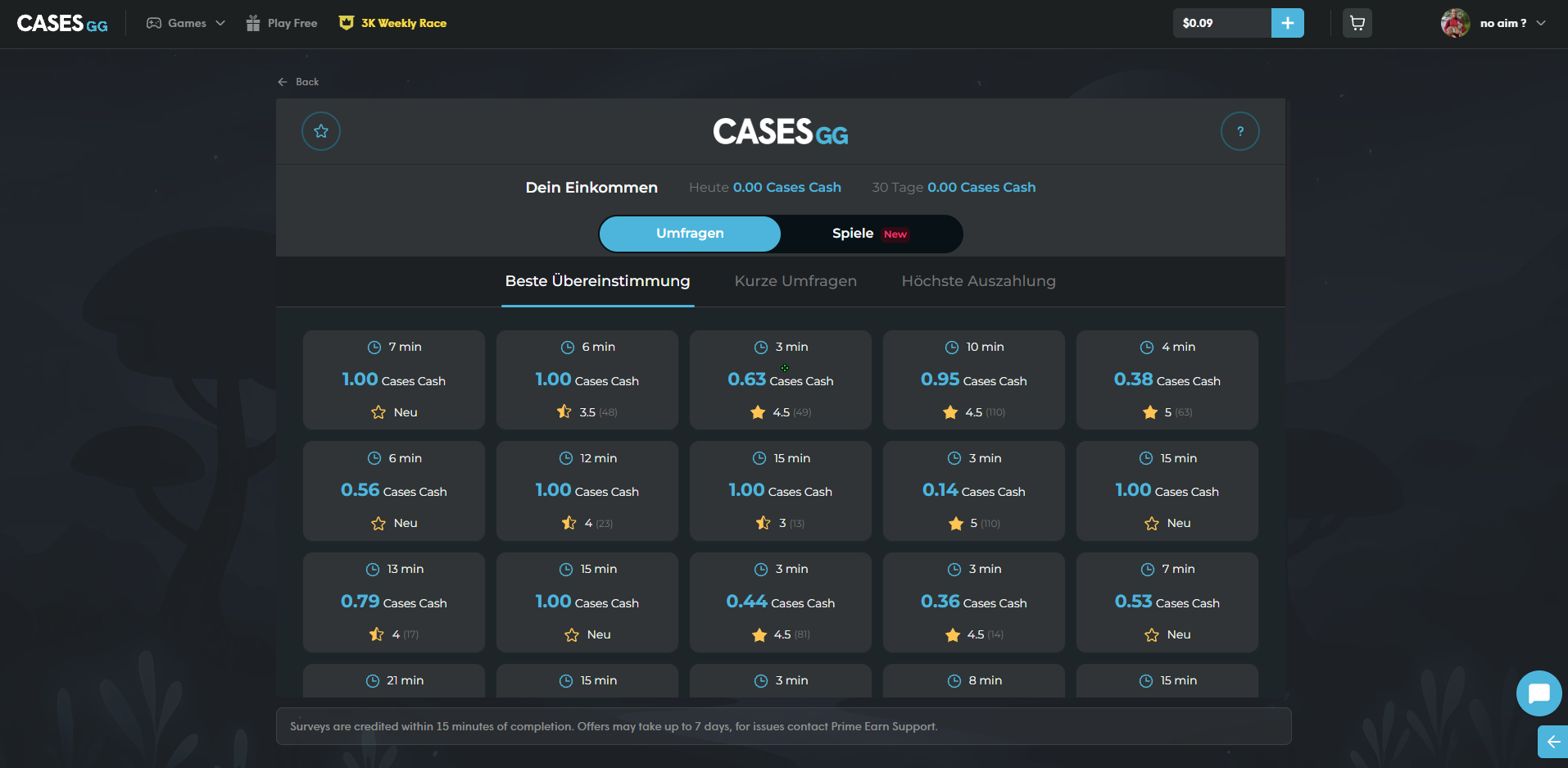Expand the no aim ? user menu
The height and width of the screenshot is (768, 1568).
click(1512, 23)
